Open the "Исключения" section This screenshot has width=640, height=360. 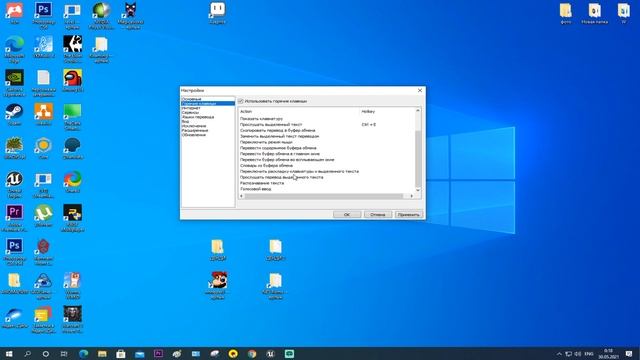[x=194, y=126]
